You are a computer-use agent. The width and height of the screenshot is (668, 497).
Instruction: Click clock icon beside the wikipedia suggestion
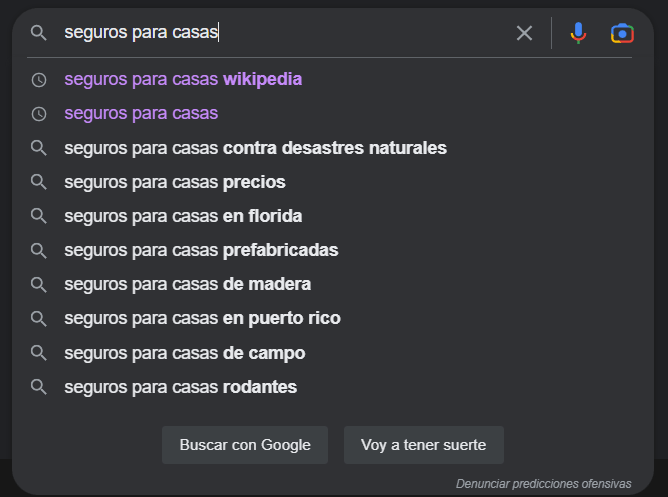pos(39,80)
